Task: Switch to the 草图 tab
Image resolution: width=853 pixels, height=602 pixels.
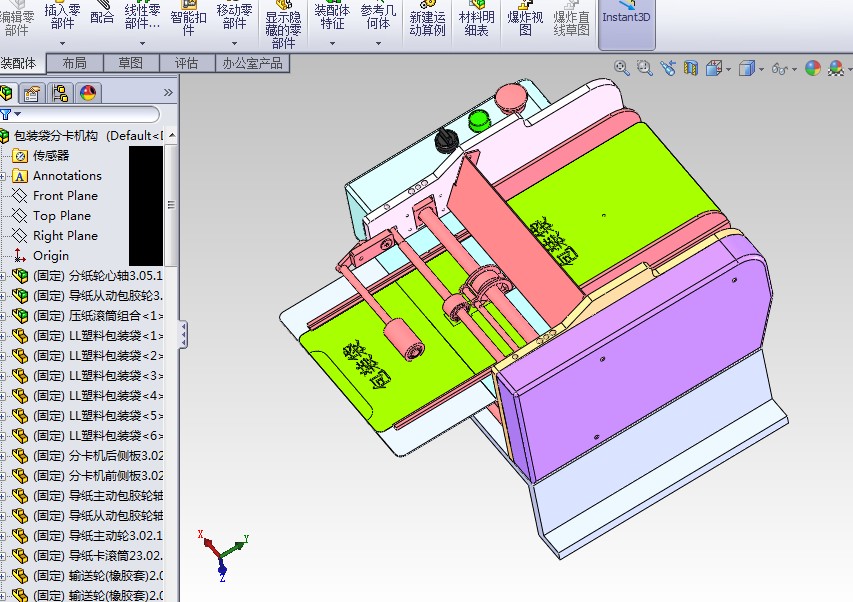Action: (130, 63)
